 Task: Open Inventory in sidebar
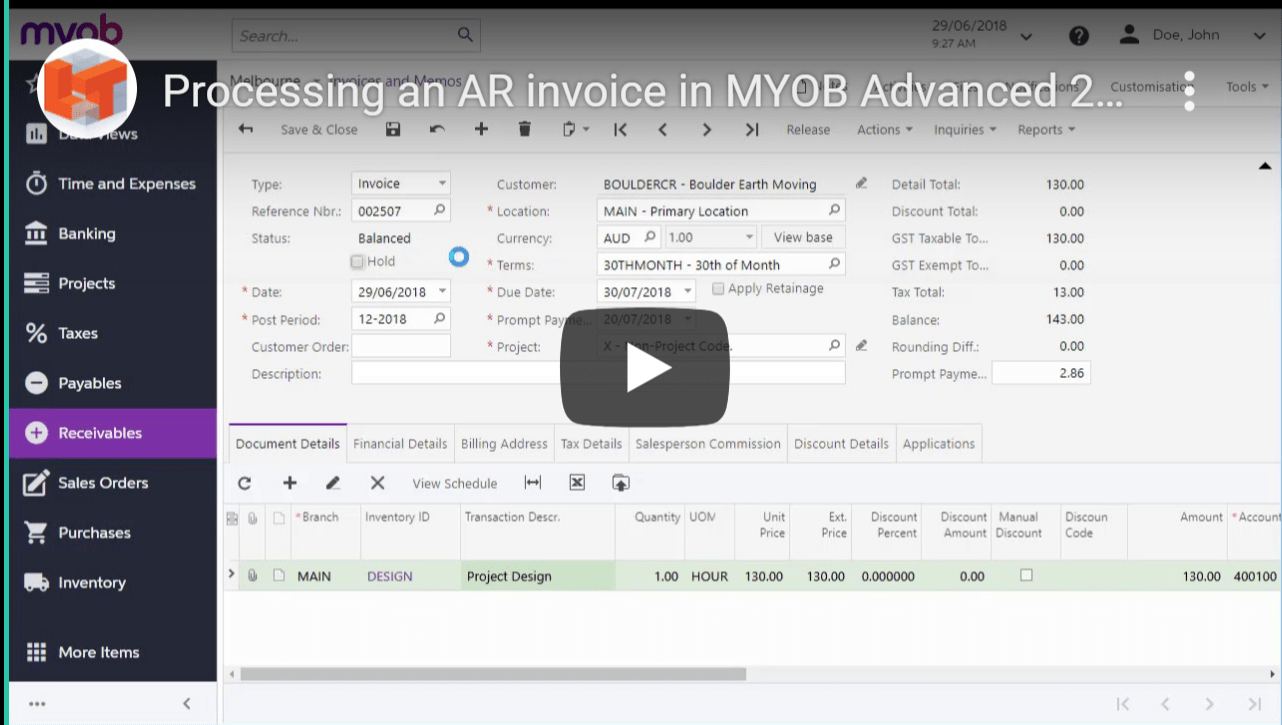[x=113, y=583]
